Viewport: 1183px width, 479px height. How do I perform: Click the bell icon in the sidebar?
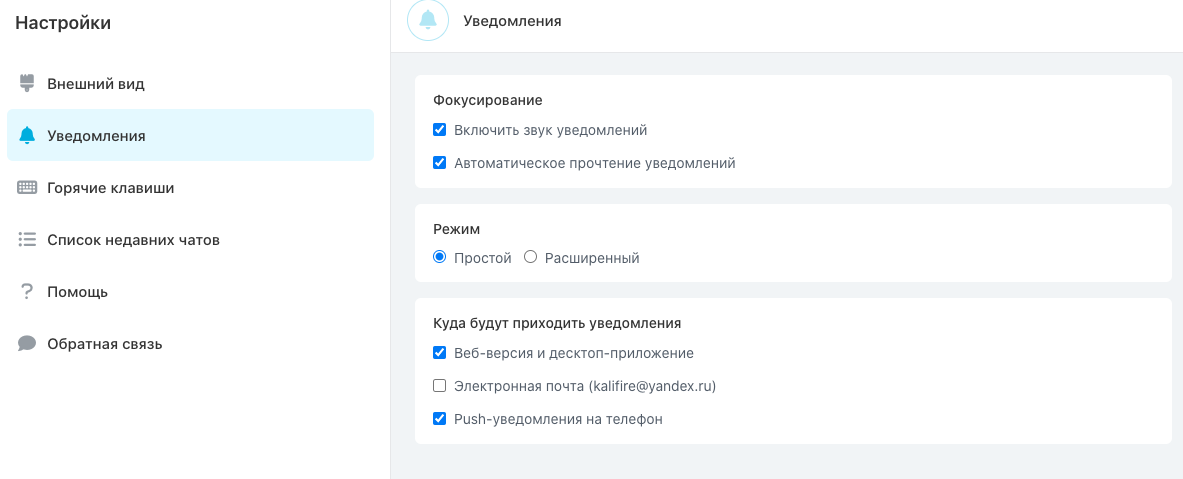point(27,135)
